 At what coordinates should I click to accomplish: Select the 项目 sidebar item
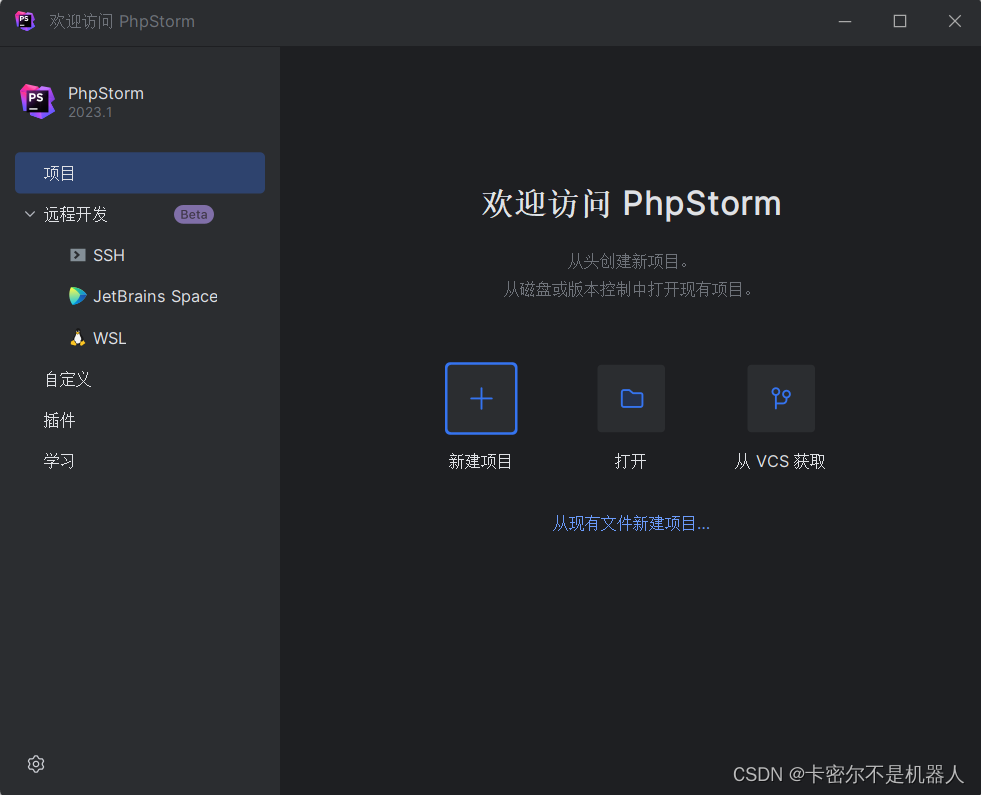(140, 173)
